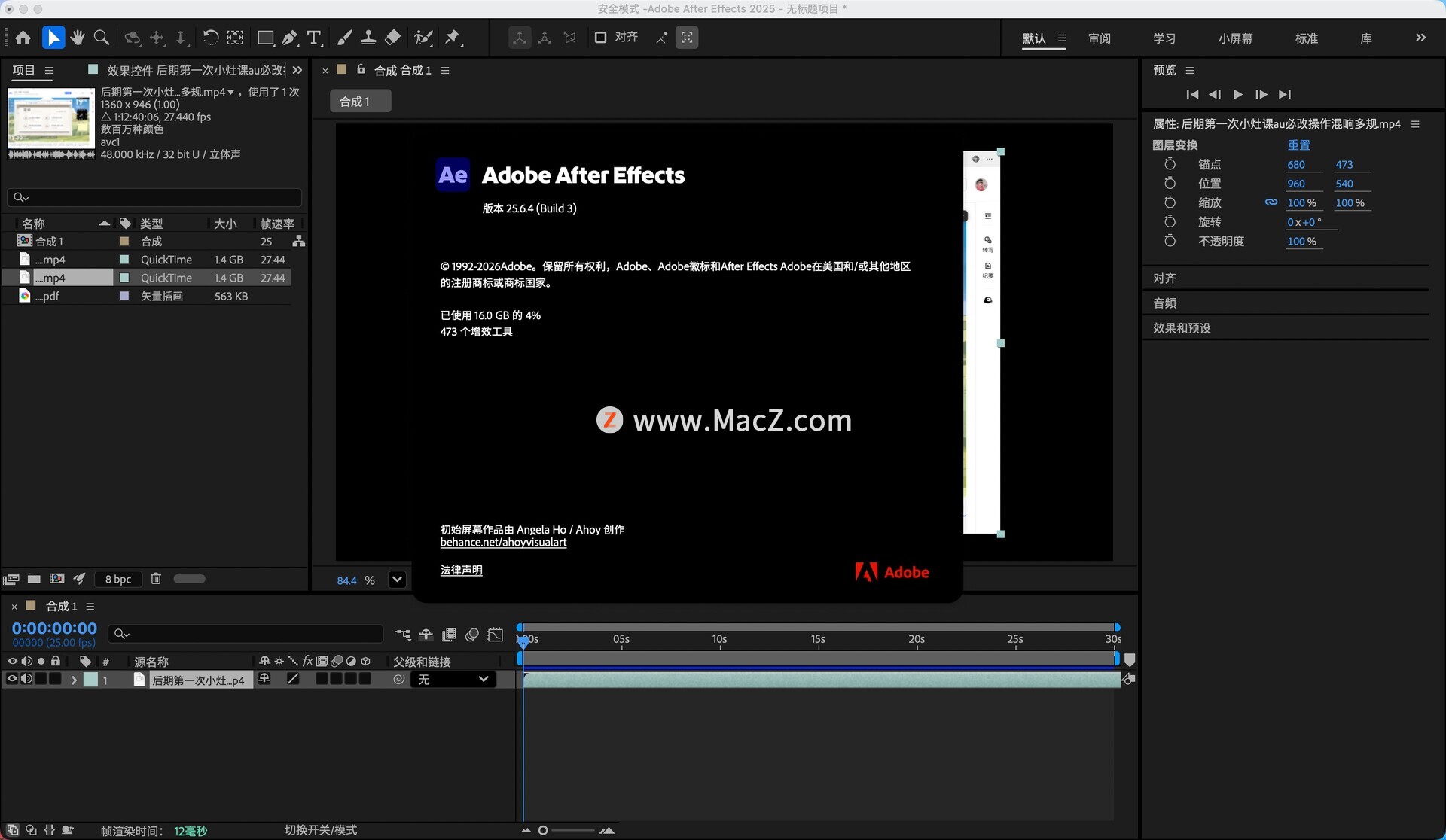Click 重置 to reset layer transform
This screenshot has width=1446, height=840.
(x=1298, y=145)
